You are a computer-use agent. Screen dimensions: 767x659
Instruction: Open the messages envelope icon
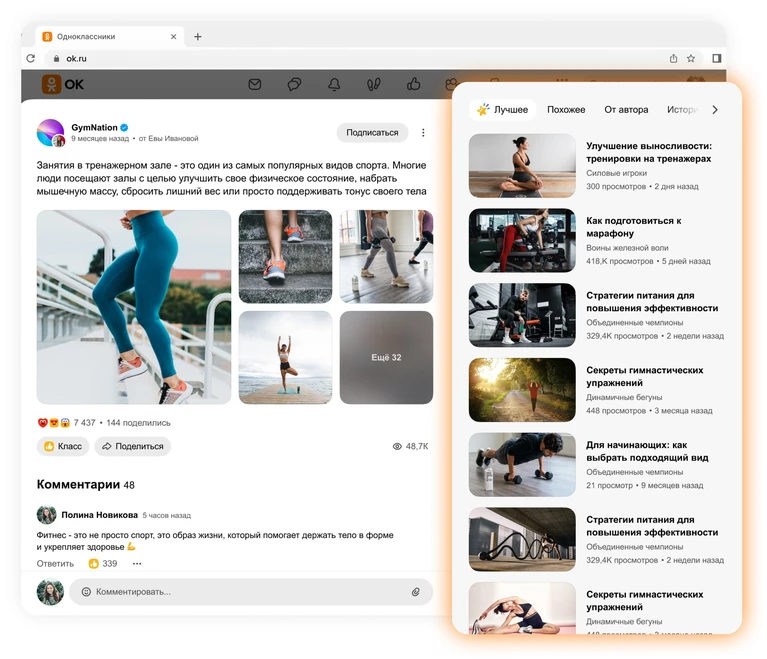[254, 85]
